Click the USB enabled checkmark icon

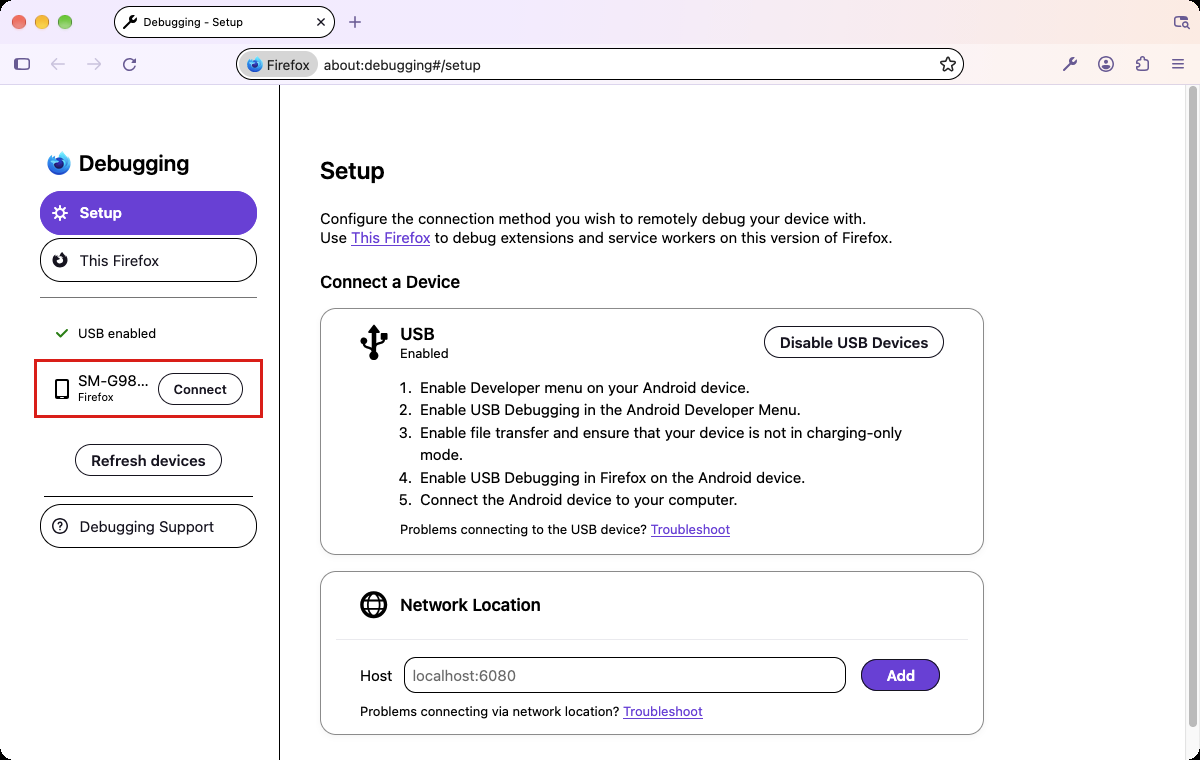tap(60, 333)
